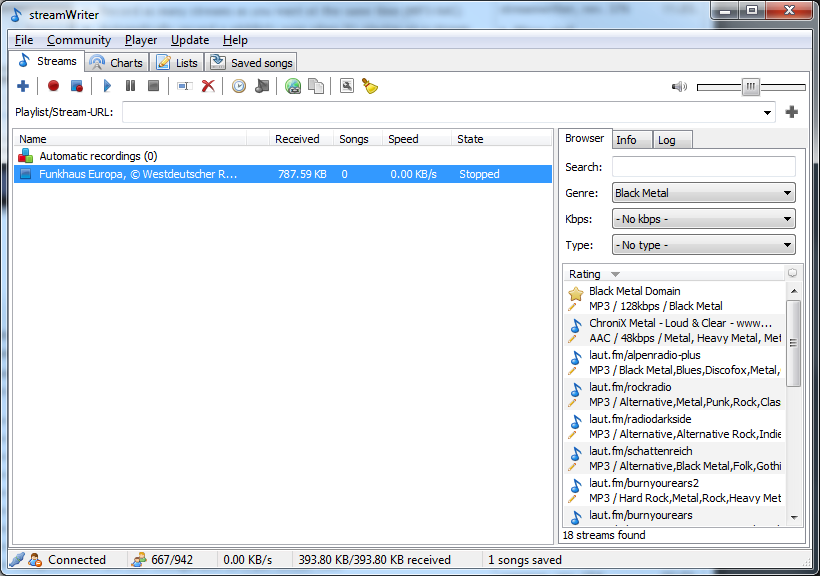Click the scroll up arrow in stream browser

pyautogui.click(x=794, y=290)
